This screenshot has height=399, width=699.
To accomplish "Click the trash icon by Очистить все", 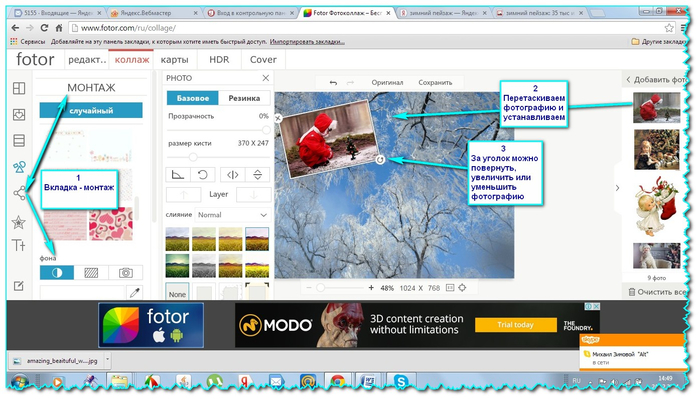I will click(x=631, y=292).
